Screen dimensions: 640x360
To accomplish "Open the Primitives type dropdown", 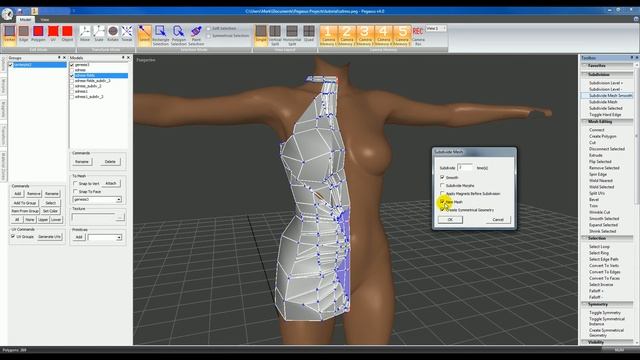I will pyautogui.click(x=119, y=237).
